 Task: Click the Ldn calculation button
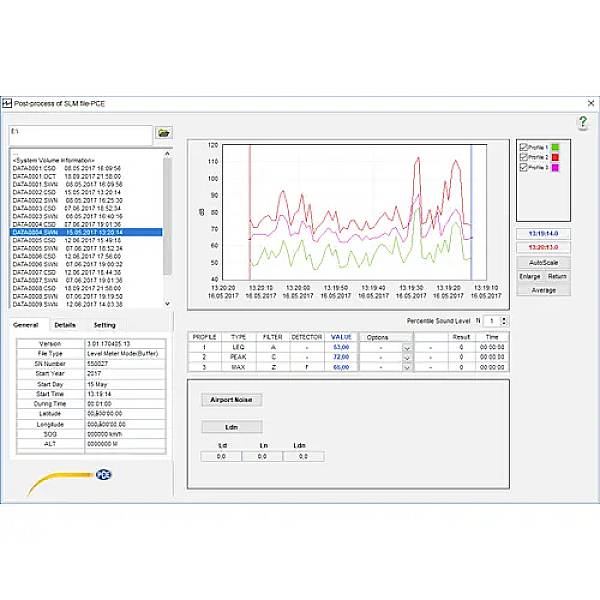click(x=231, y=427)
